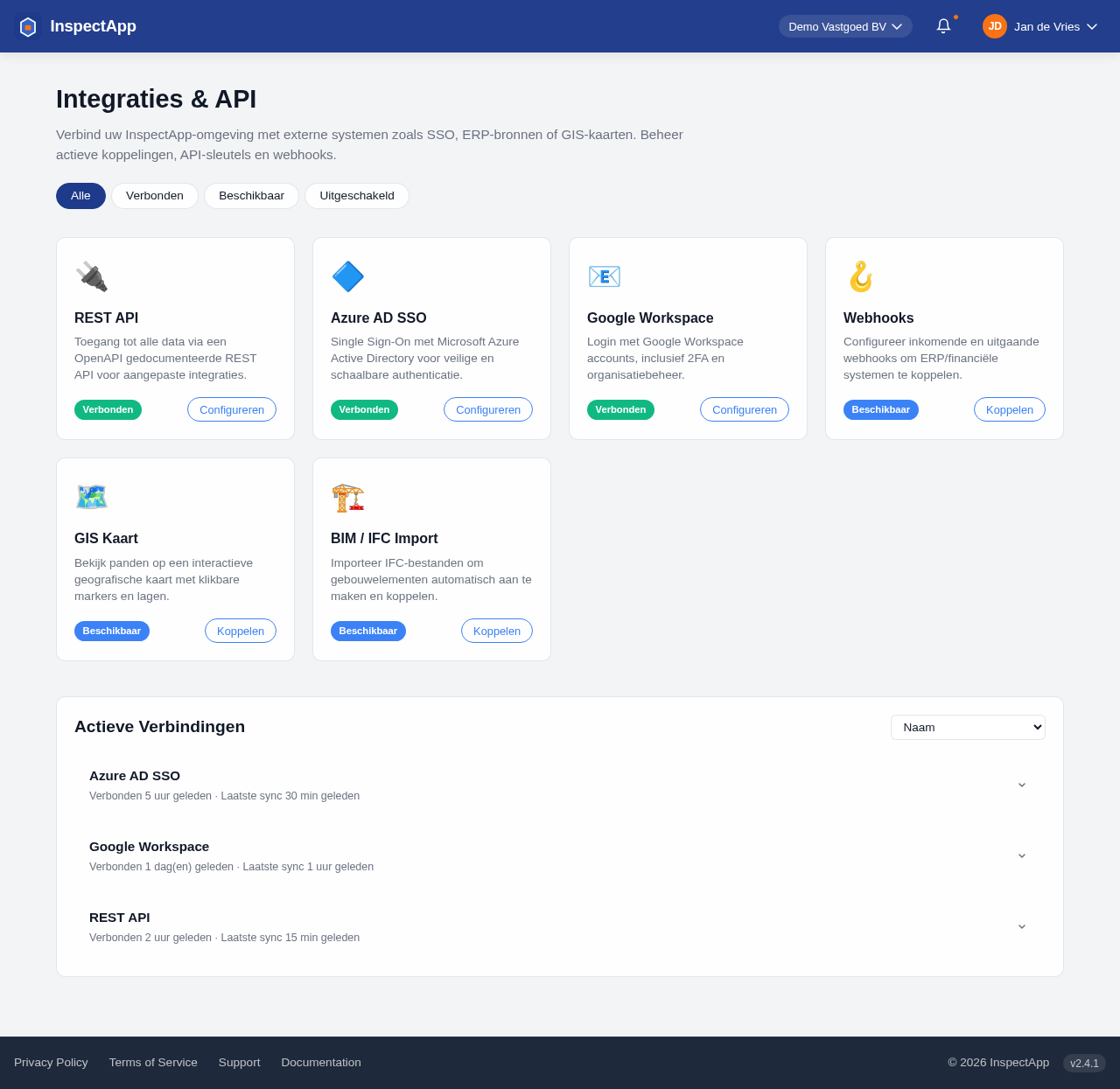
Task: Click the Beschikbaar badge on BIM / IFC Import card
Action: tap(368, 631)
